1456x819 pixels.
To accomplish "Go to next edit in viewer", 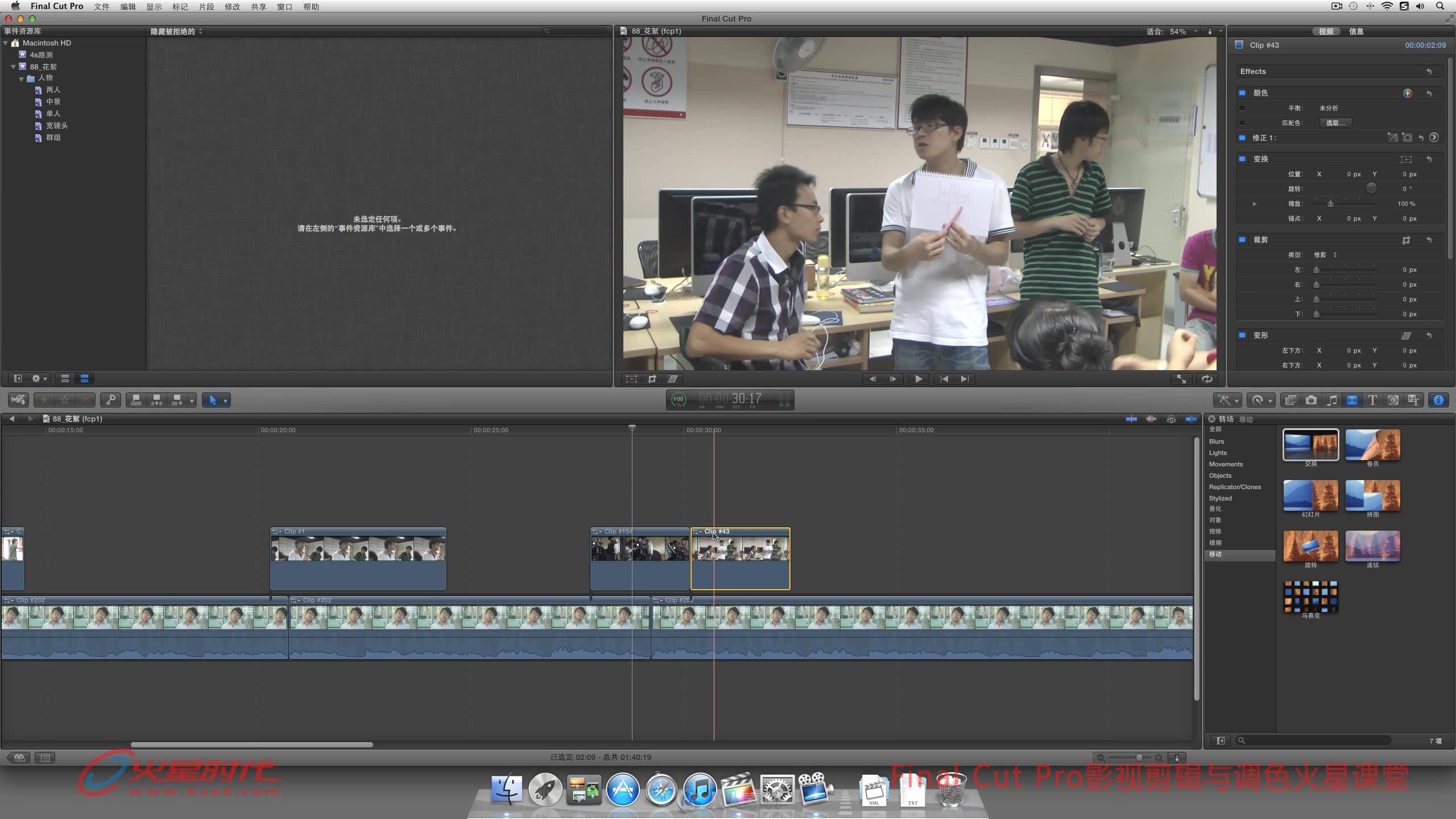I will pos(965,379).
